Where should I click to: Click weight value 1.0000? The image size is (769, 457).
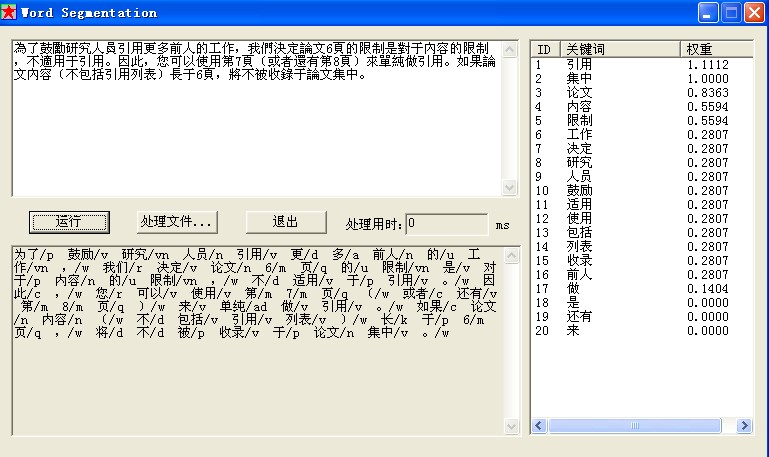(708, 78)
